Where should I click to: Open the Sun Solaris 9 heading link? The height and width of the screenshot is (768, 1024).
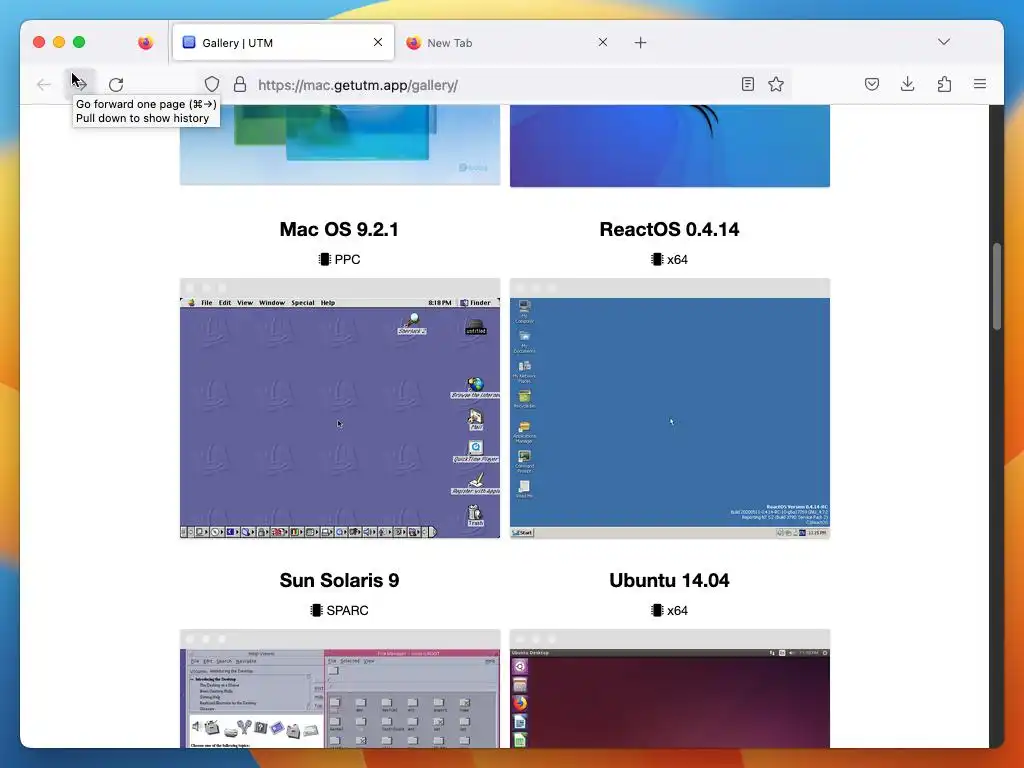tap(339, 580)
